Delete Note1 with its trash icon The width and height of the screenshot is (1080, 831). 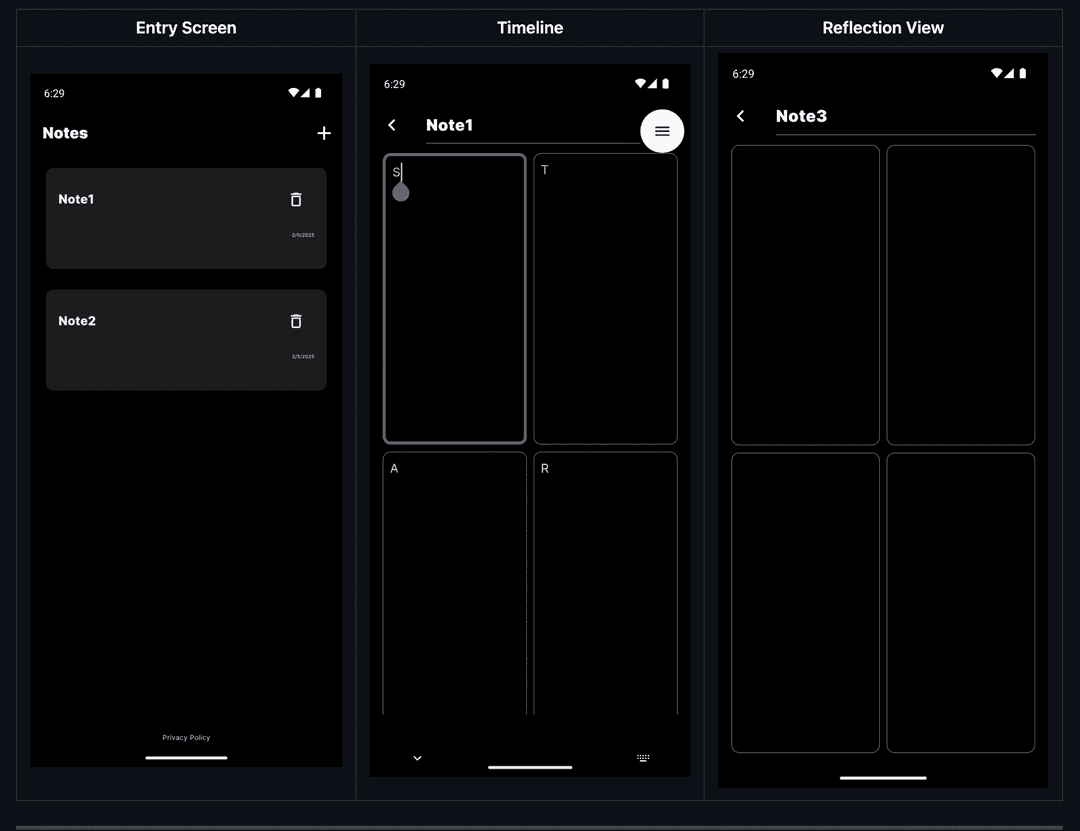tap(296, 199)
